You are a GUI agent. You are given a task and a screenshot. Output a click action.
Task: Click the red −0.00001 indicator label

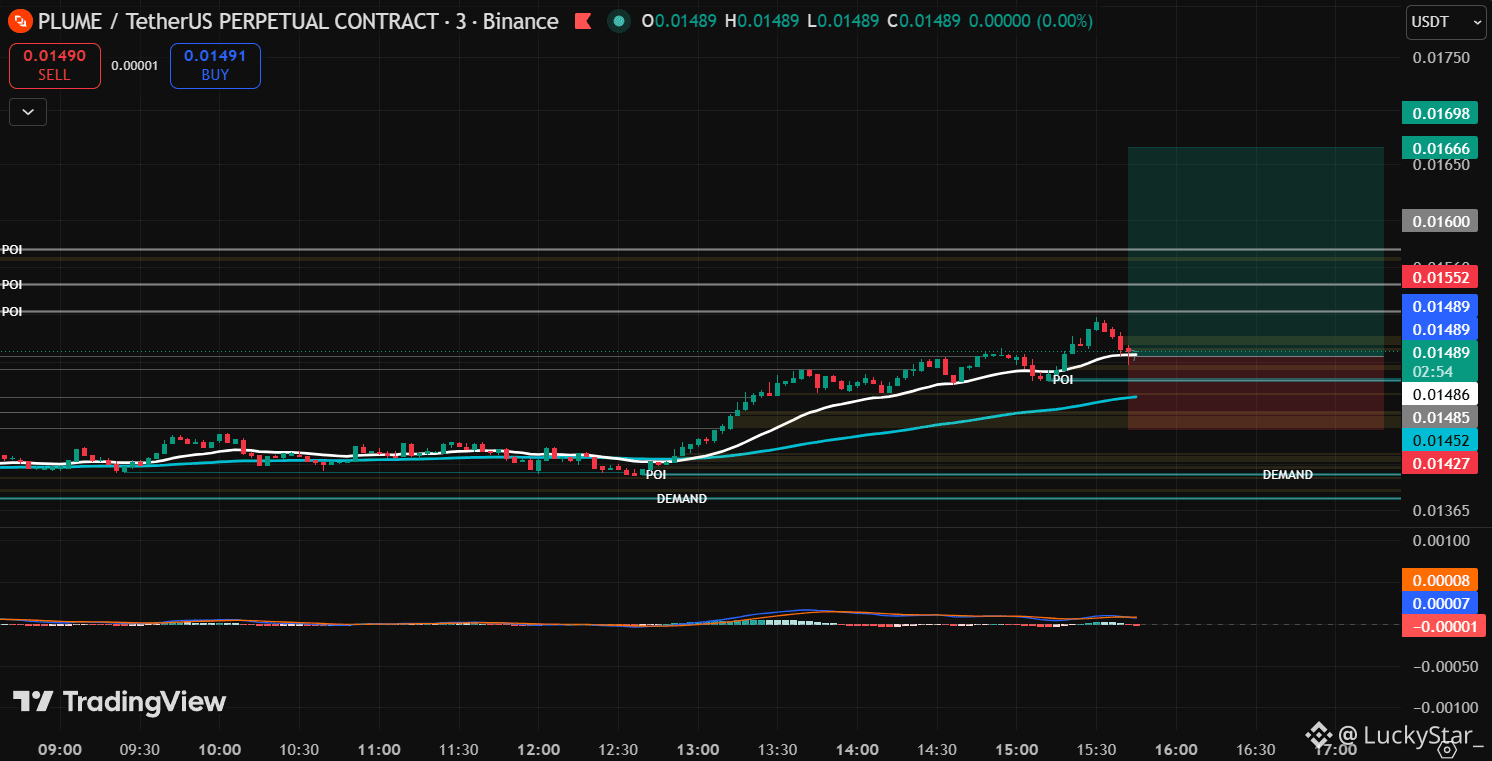point(1443,626)
